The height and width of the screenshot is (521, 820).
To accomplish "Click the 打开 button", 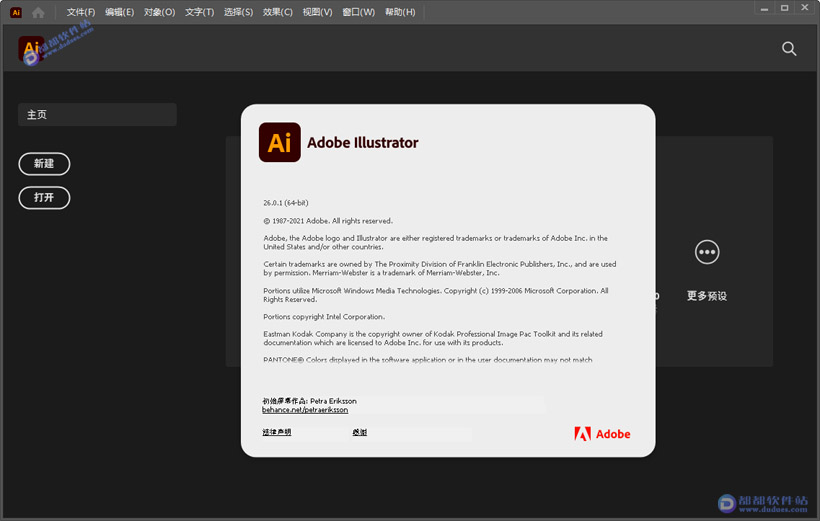I will (x=44, y=198).
